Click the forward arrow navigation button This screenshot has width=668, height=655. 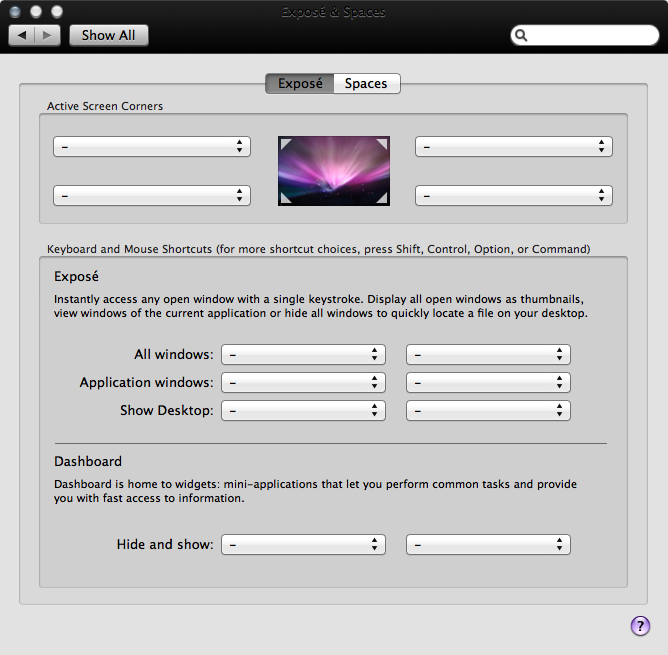click(x=47, y=35)
